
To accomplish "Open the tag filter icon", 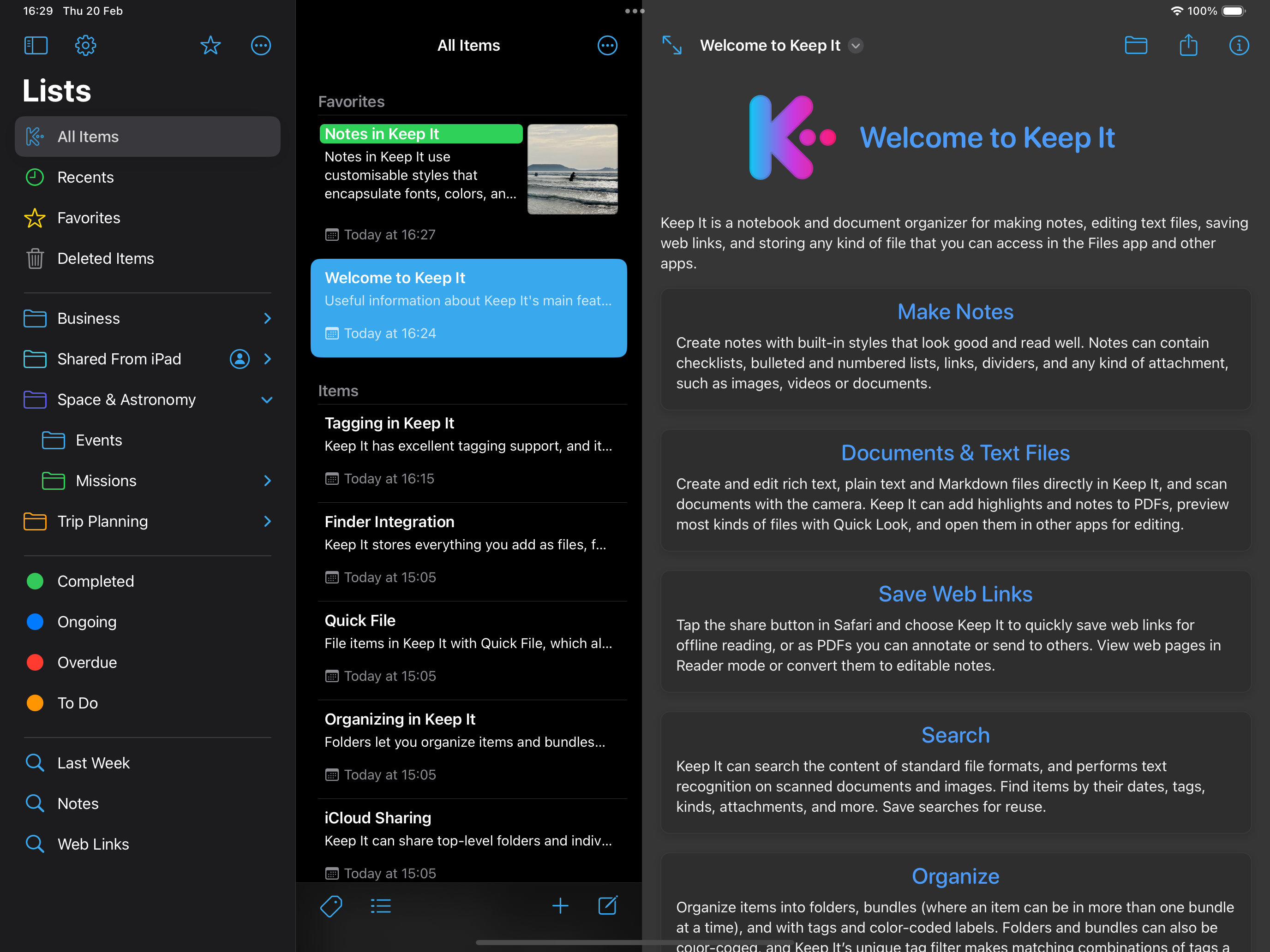I will [331, 907].
